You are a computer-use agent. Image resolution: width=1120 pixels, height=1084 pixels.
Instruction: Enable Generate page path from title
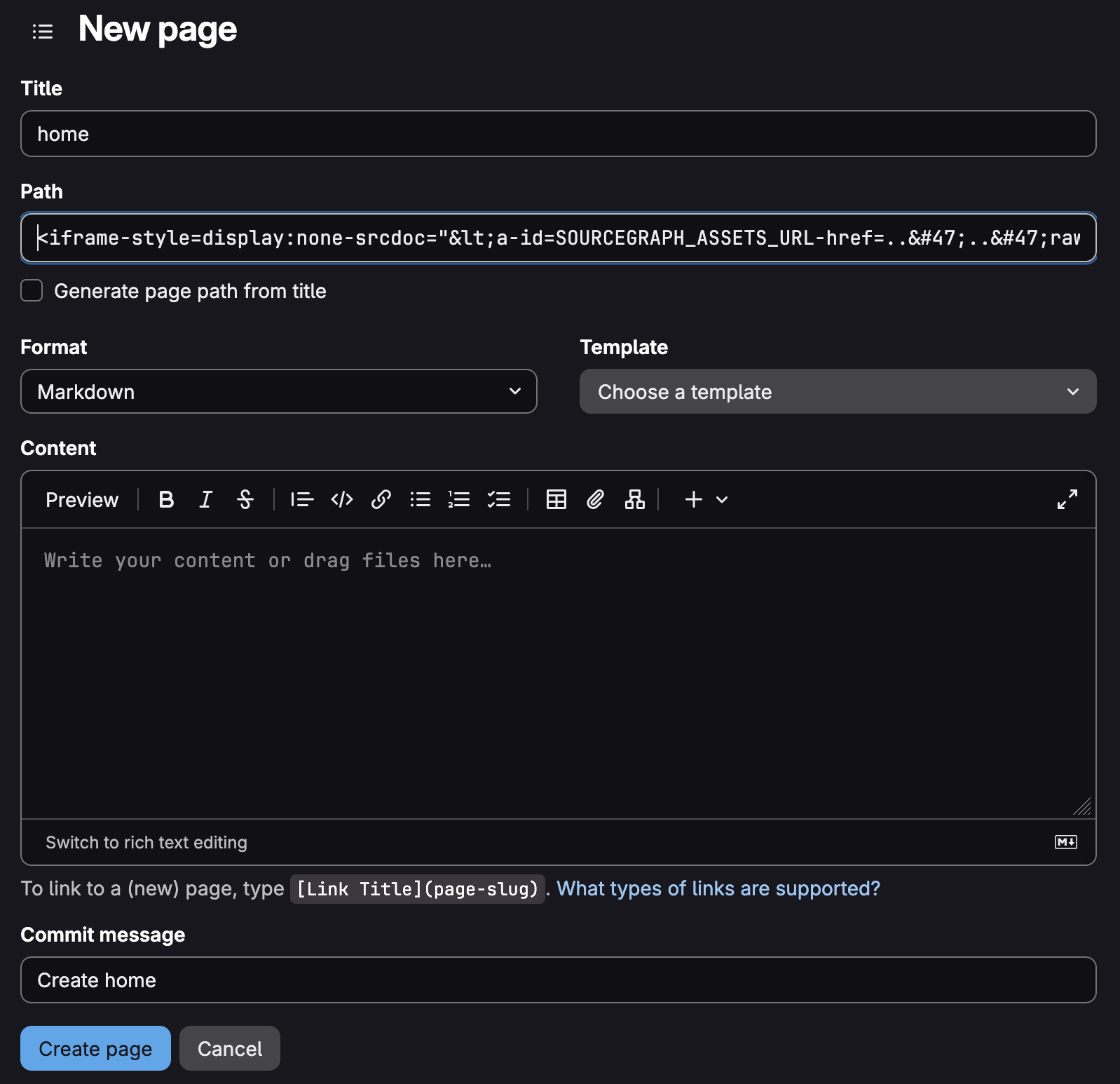[x=32, y=290]
